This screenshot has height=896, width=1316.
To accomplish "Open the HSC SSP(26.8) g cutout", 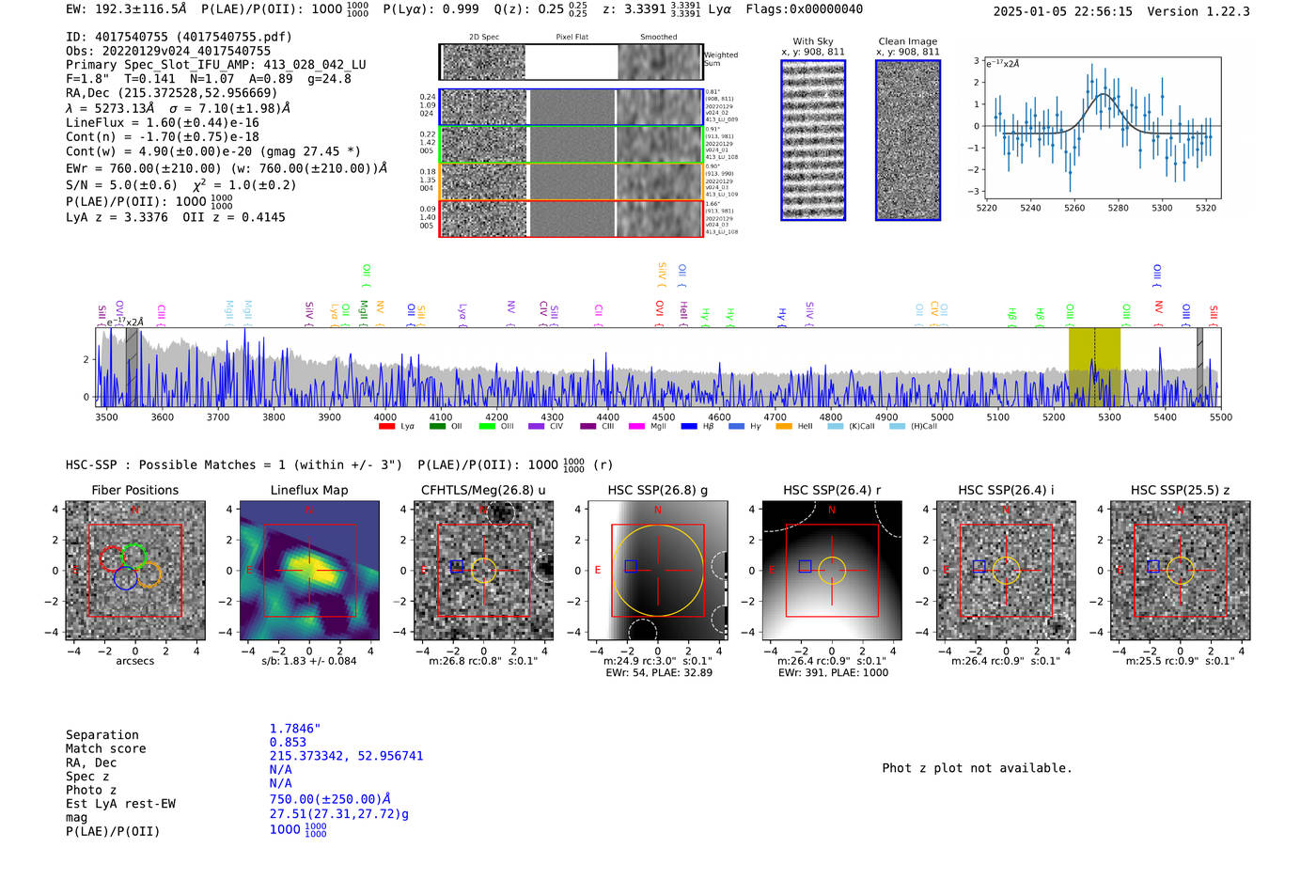I will (x=658, y=571).
